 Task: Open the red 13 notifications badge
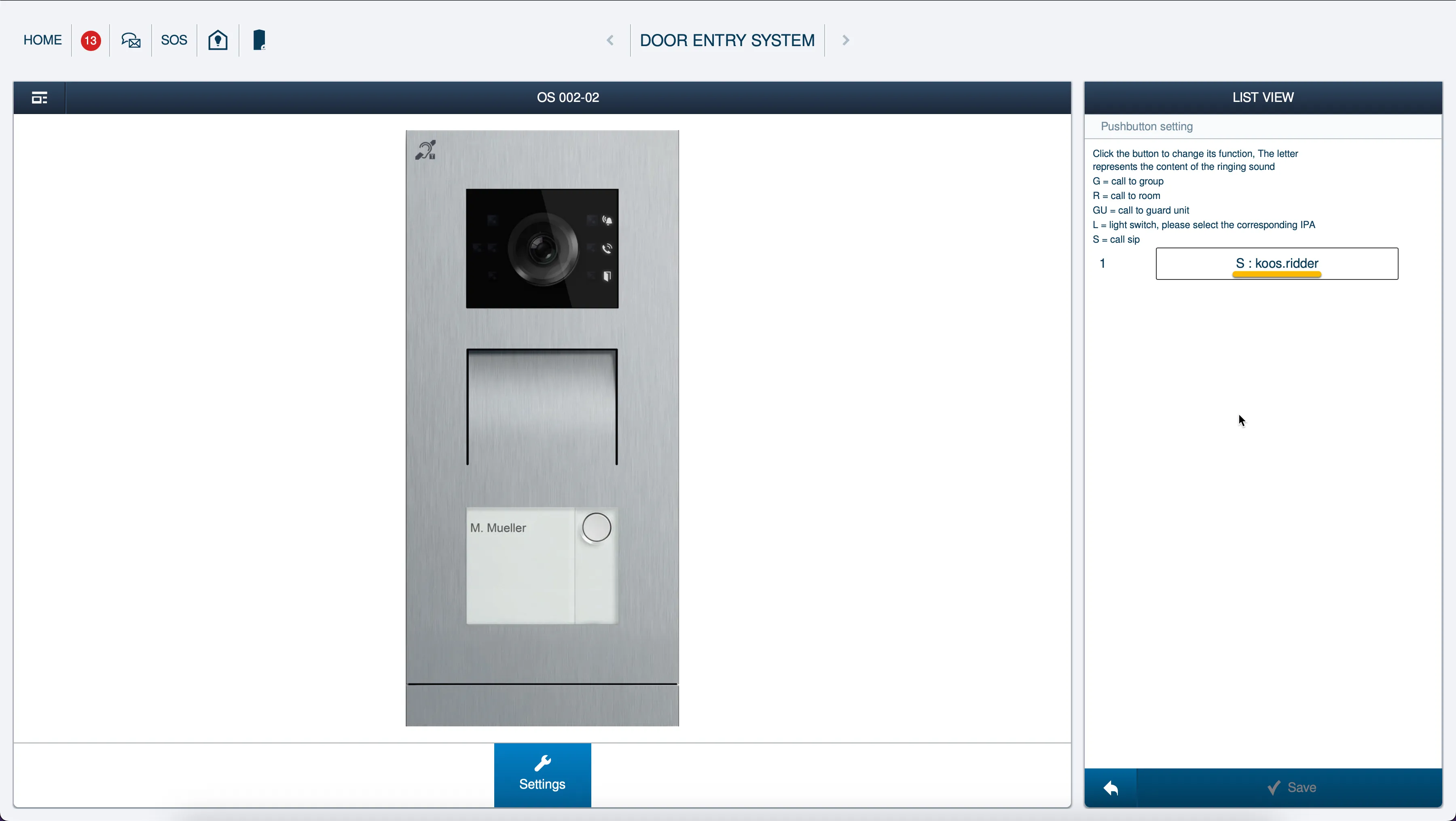point(91,41)
